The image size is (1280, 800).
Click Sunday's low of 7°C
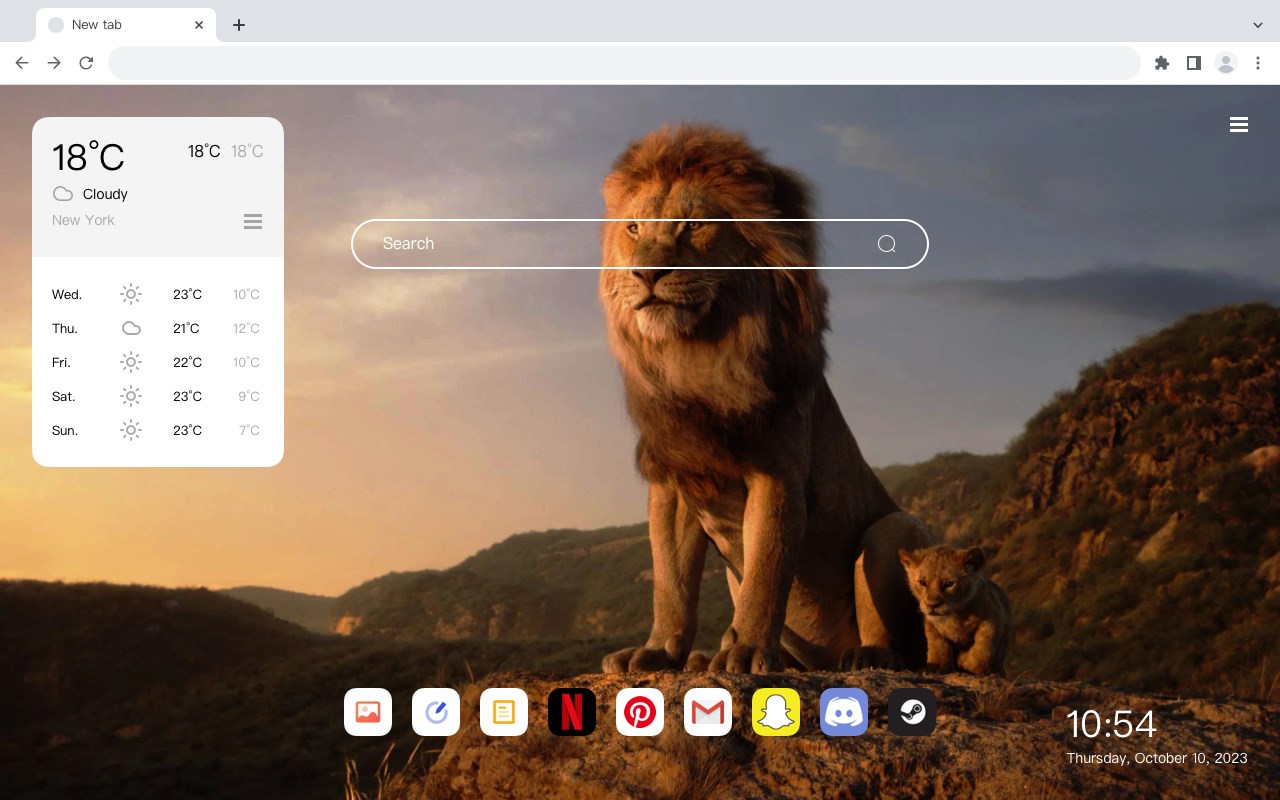click(x=249, y=430)
